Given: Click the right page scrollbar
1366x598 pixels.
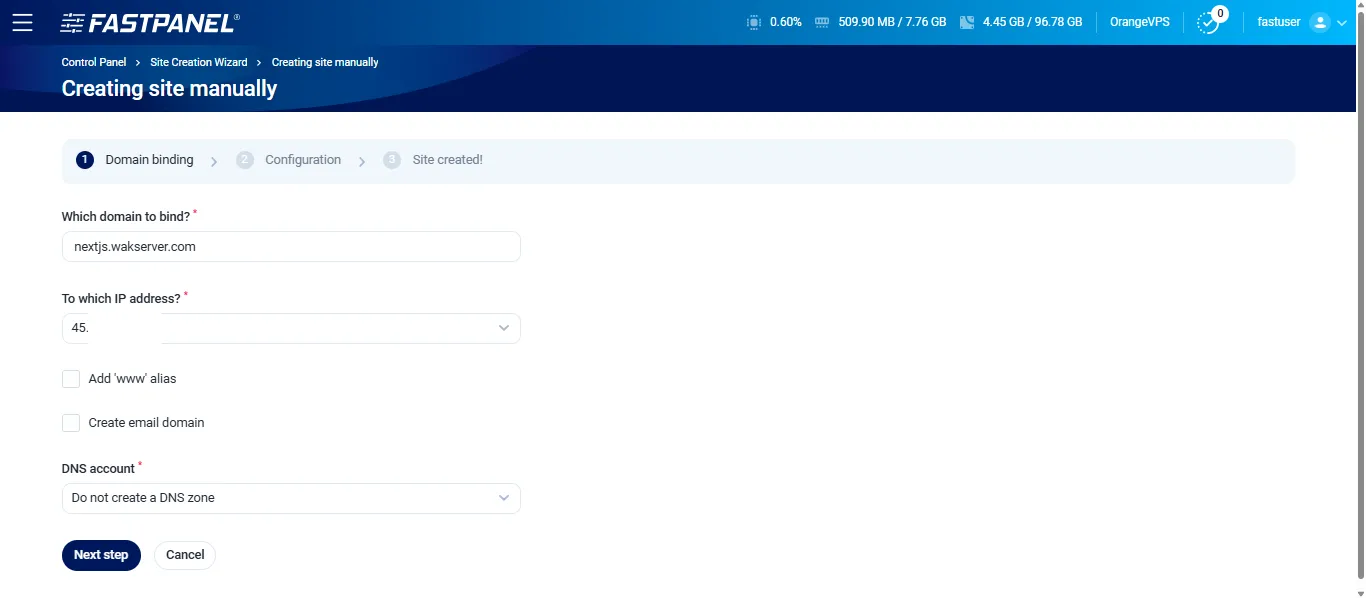Looking at the screenshot, I should pyautogui.click(x=1361, y=300).
